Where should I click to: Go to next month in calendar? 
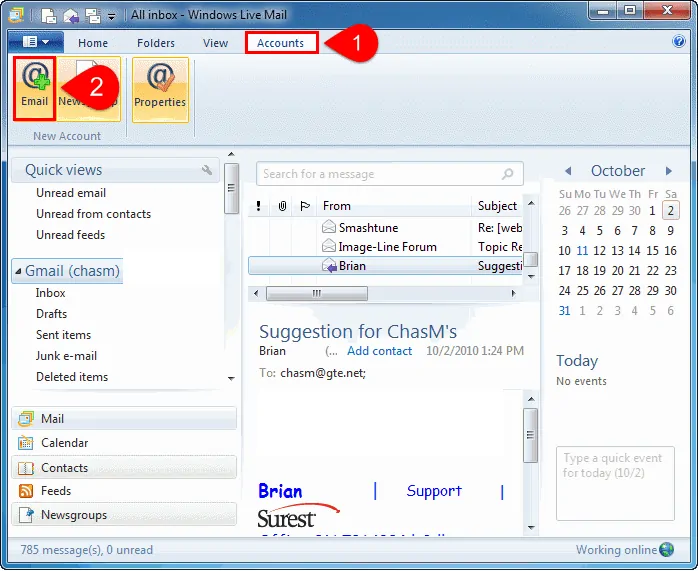(669, 171)
